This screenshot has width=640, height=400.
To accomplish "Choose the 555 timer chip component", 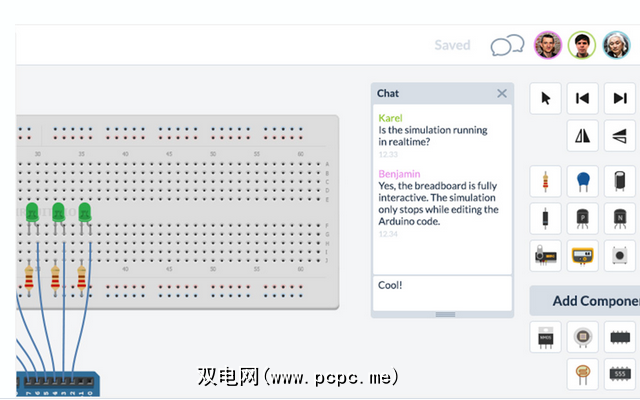I will (621, 374).
